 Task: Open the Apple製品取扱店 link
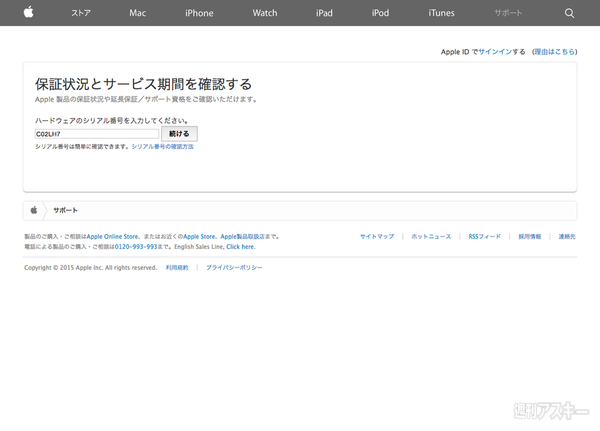(242, 237)
